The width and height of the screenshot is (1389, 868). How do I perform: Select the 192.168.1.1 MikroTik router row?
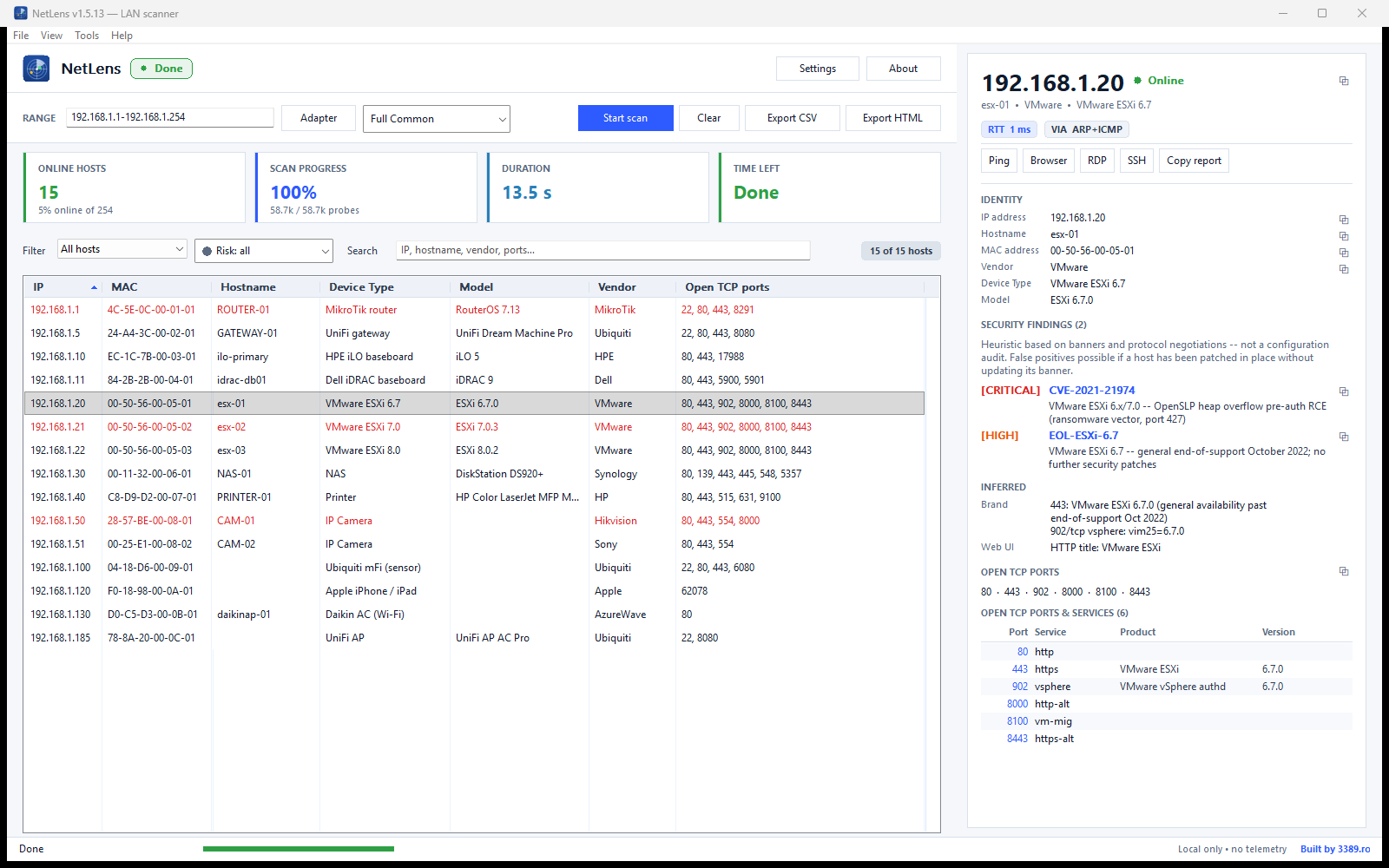(474, 310)
